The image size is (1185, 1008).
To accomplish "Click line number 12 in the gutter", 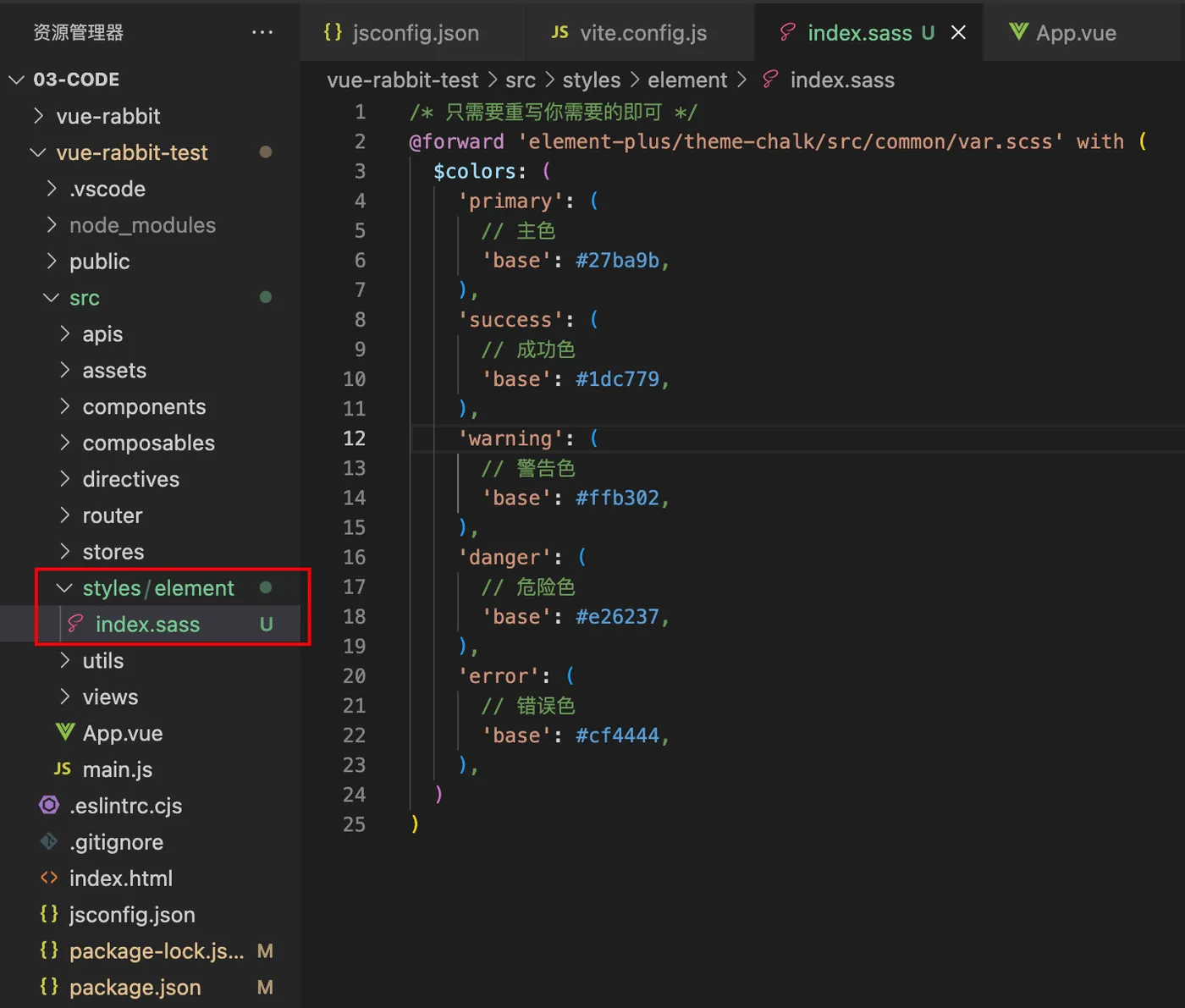I will click(x=354, y=438).
